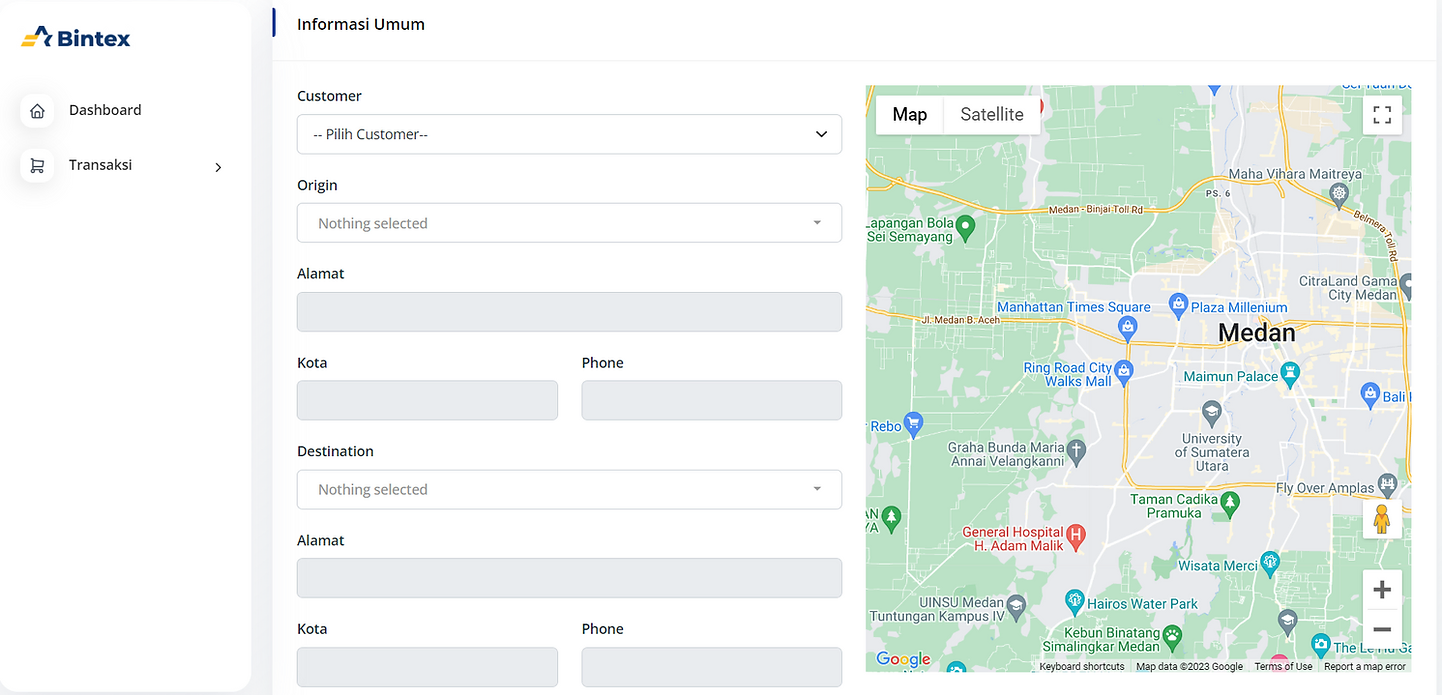This screenshot has width=1442, height=695.
Task: Zoom out on the map
Action: pyautogui.click(x=1382, y=629)
